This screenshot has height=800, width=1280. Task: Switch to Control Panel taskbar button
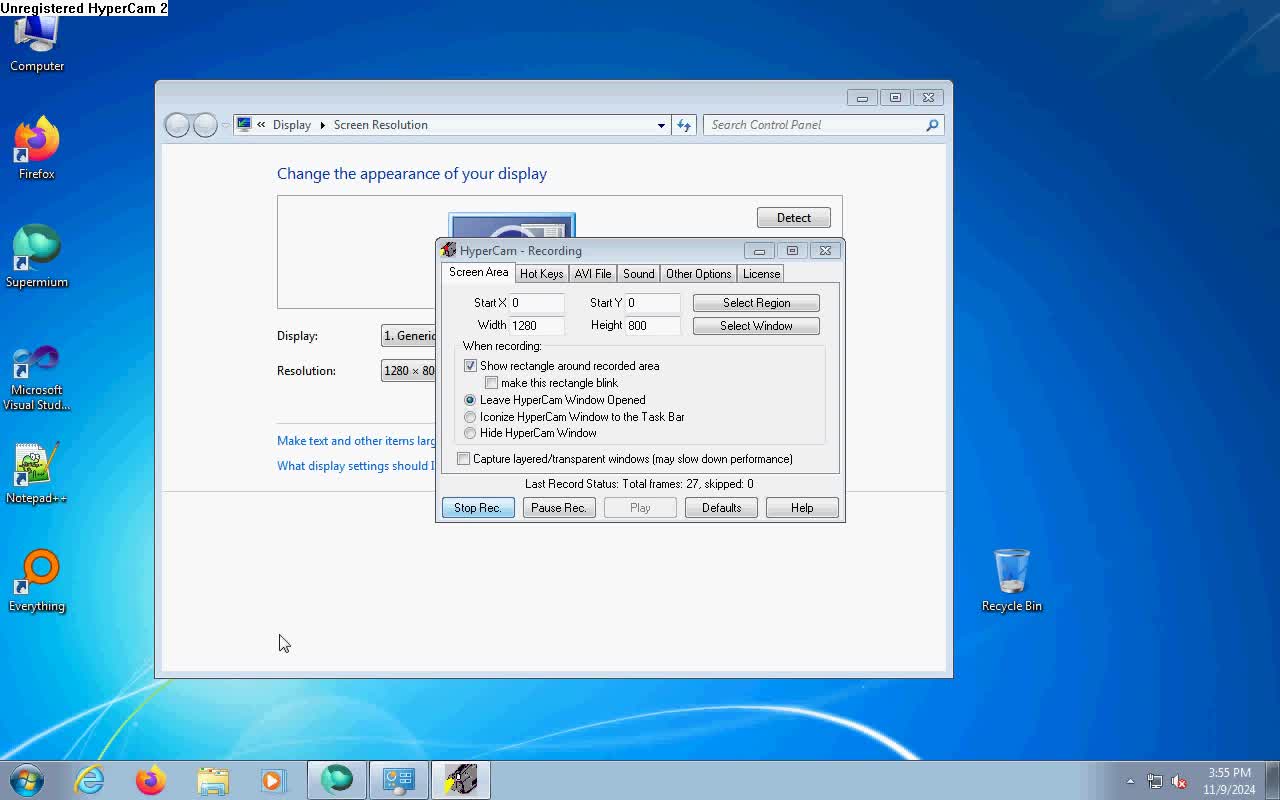[x=399, y=780]
